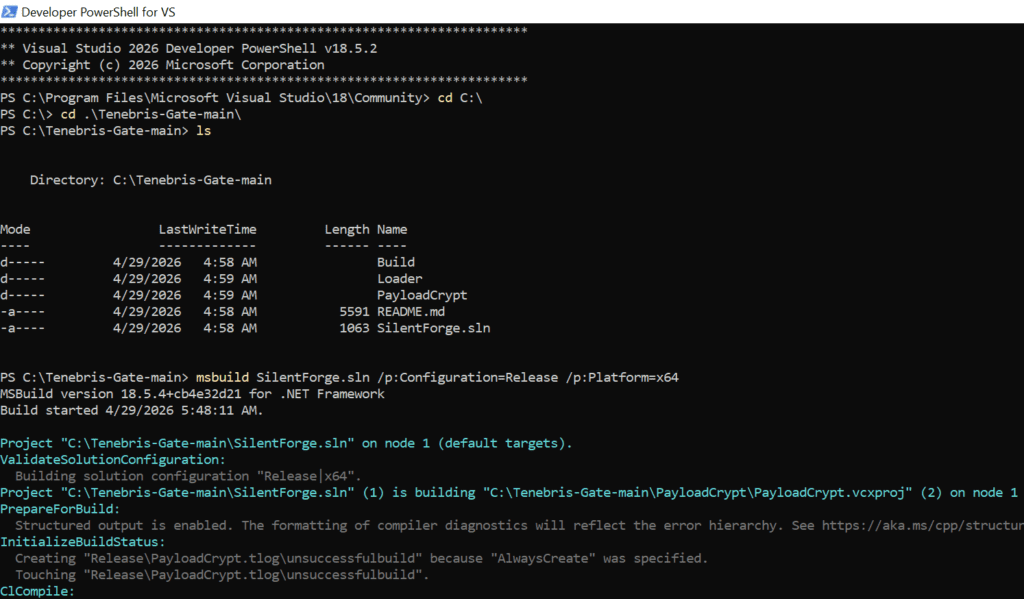This screenshot has height=599, width=1024.
Task: Click the 'PayloadCrypt' directory name in listing
Action: (422, 295)
